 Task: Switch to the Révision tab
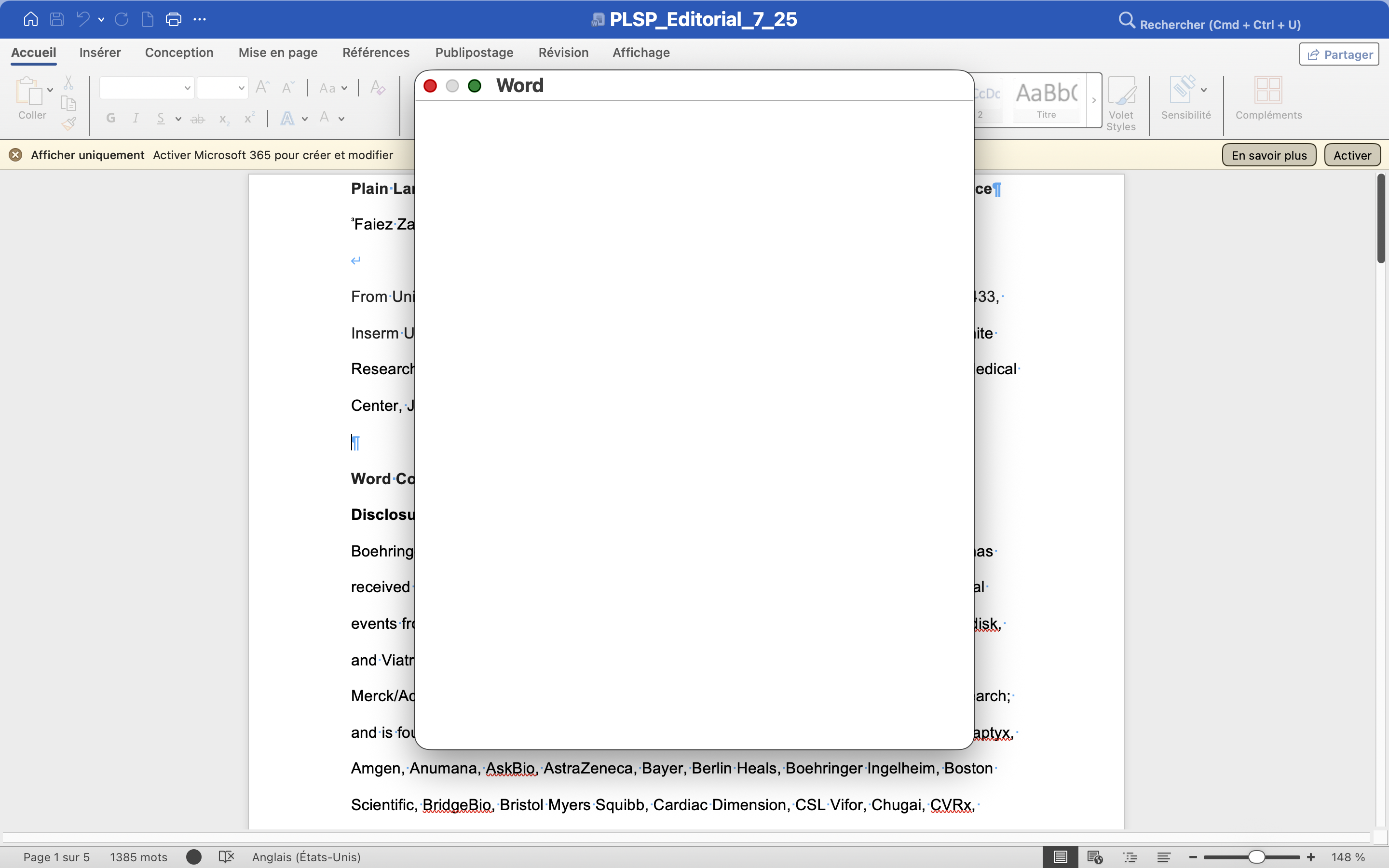563,52
